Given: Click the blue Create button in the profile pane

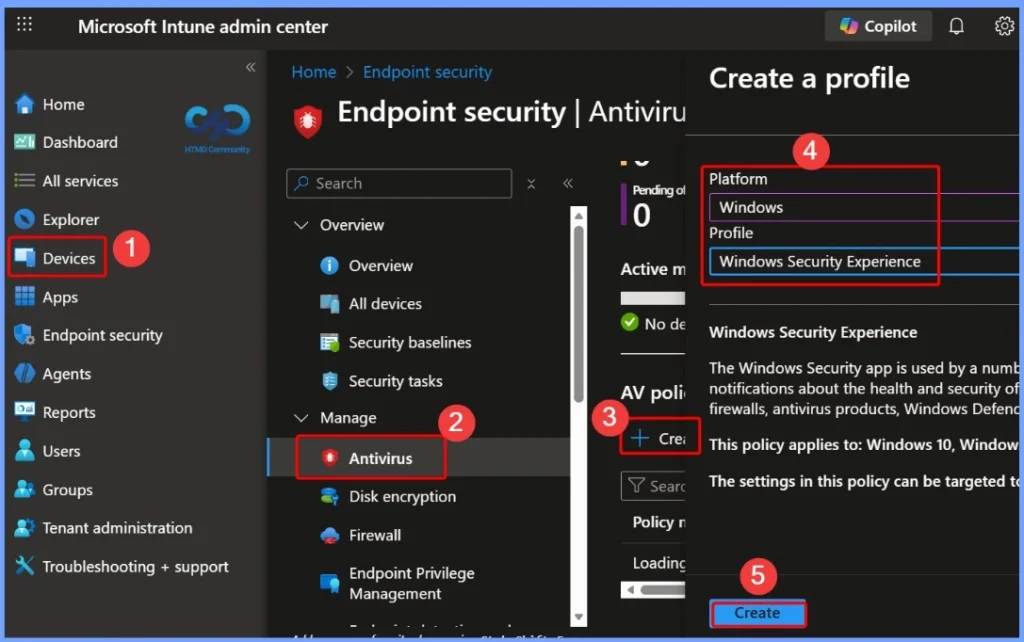Looking at the screenshot, I should [x=757, y=613].
